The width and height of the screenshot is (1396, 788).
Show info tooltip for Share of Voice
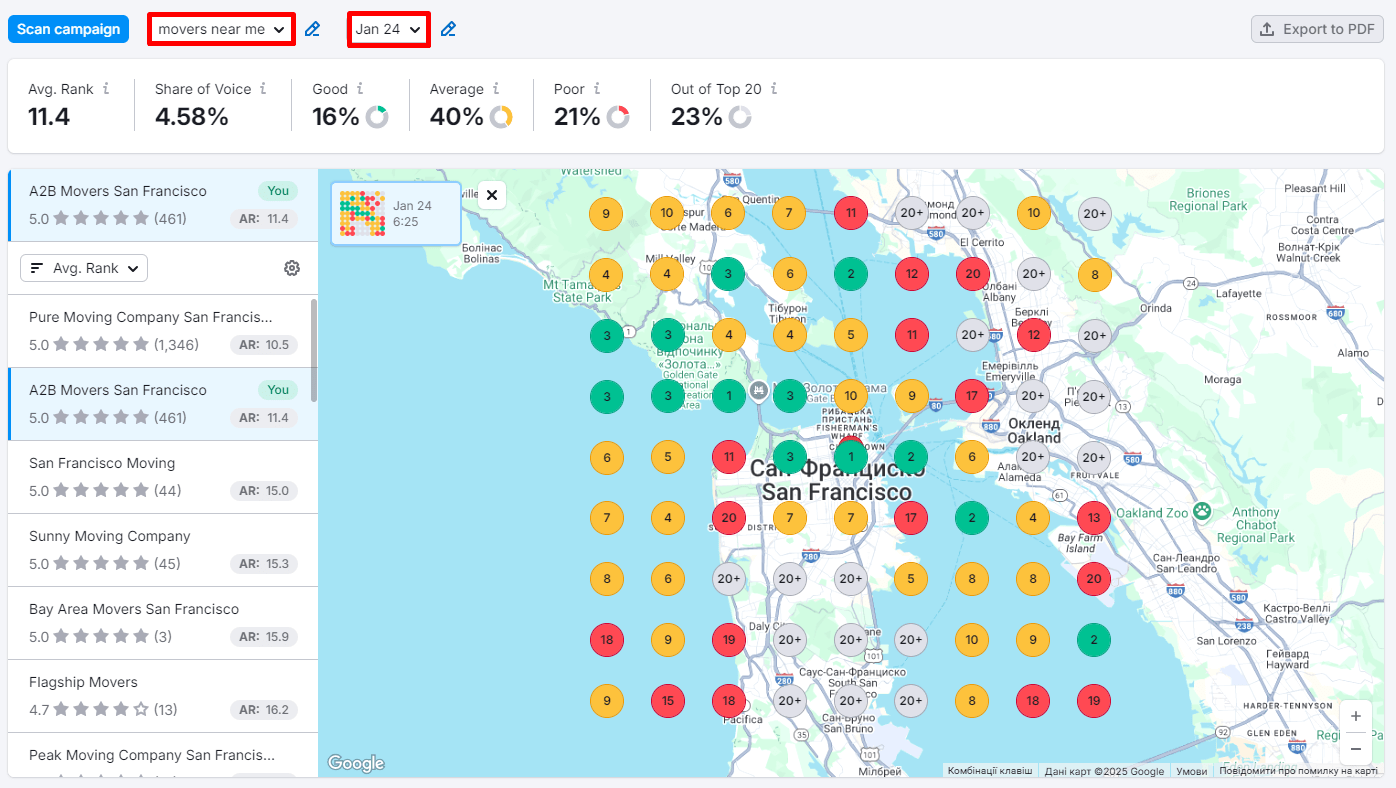coord(263,89)
